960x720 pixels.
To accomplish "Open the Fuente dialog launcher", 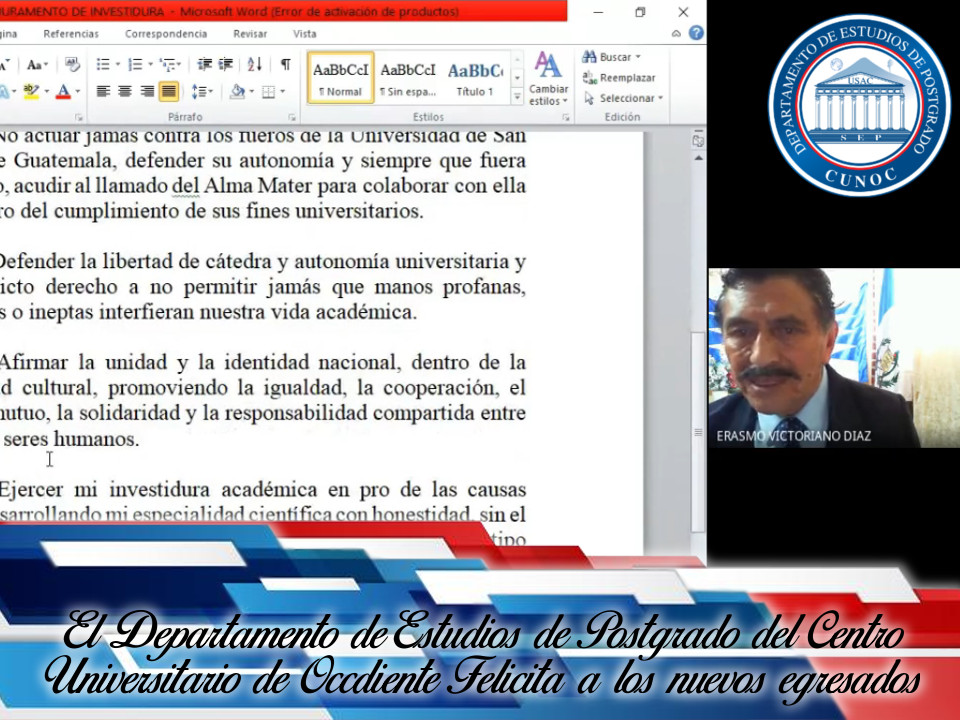I will coord(78,117).
